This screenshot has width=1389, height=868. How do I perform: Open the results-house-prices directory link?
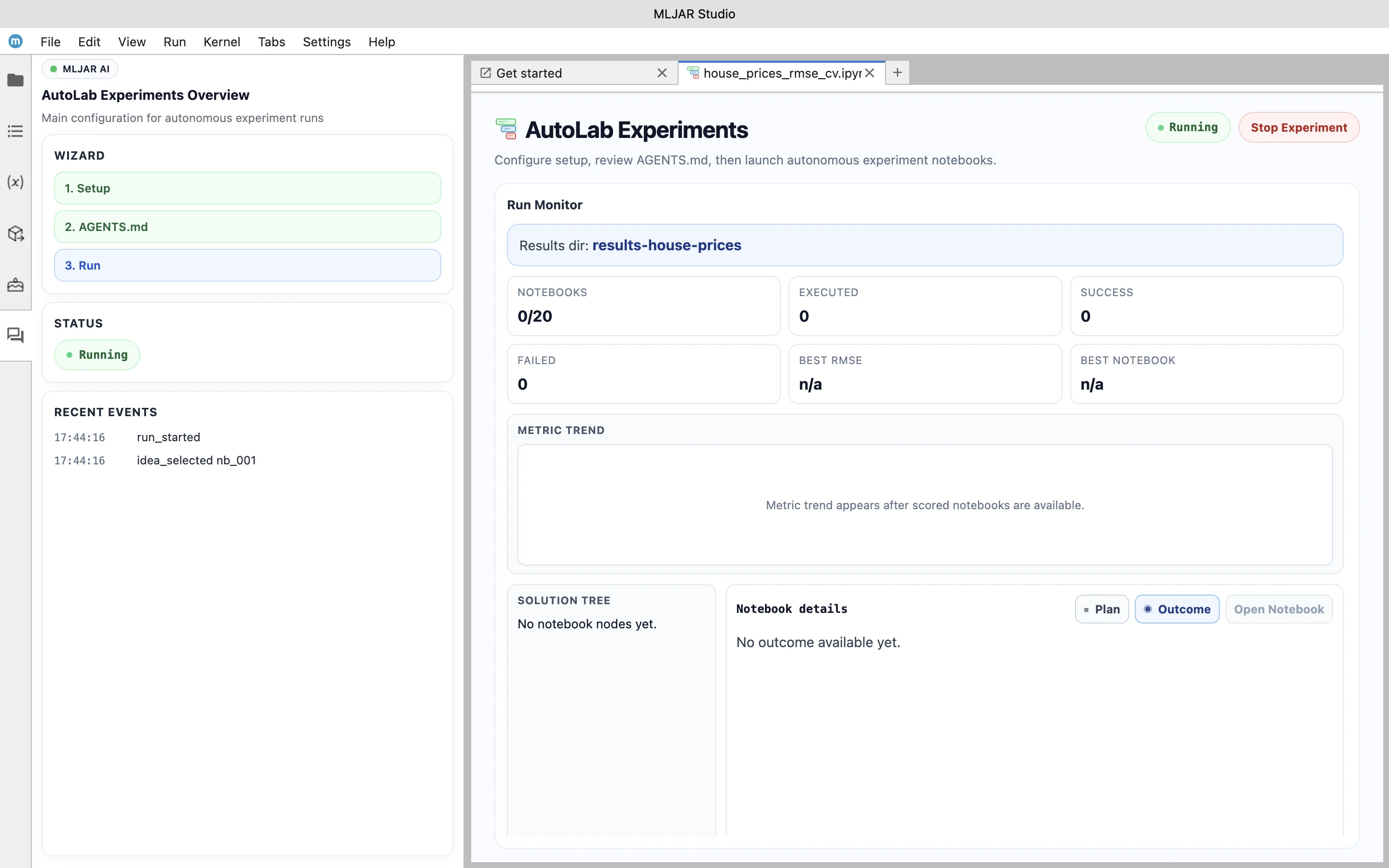pyautogui.click(x=667, y=245)
